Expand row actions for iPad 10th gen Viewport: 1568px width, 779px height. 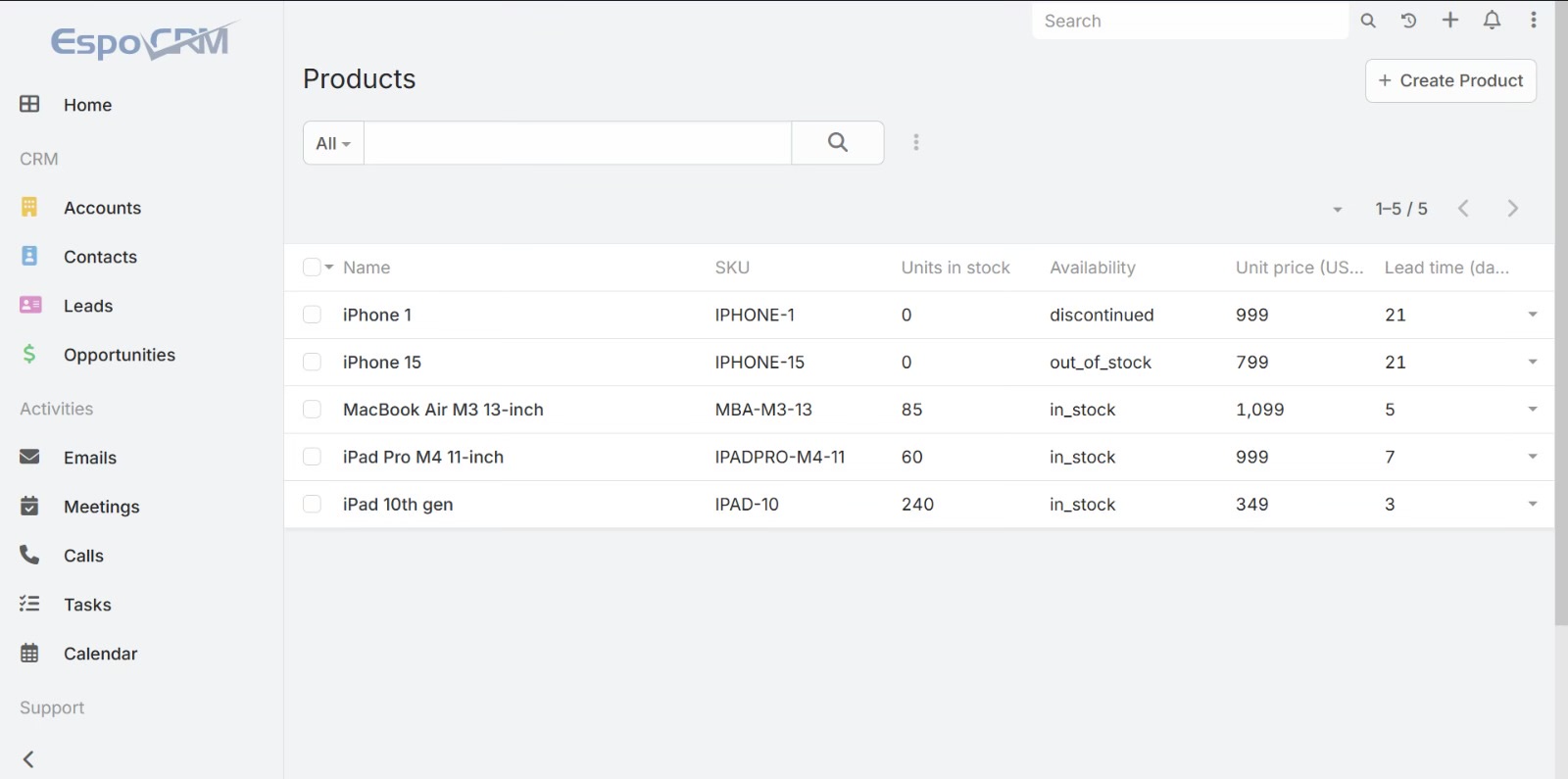1533,504
